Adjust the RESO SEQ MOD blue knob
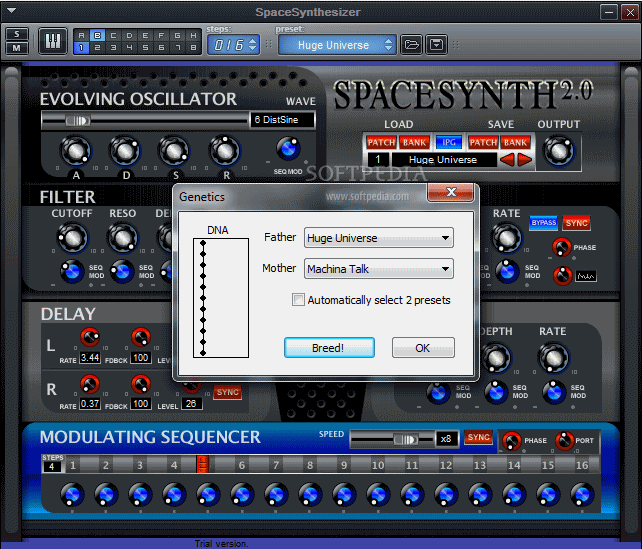The image size is (642, 549). click(x=122, y=272)
